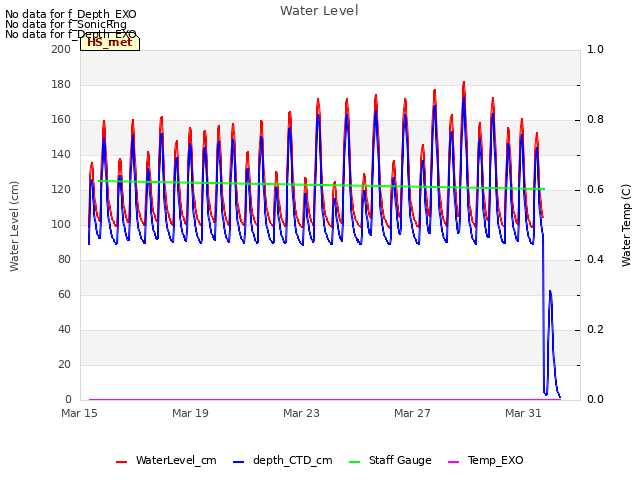Click the 0.8 right-axis tick label

595,120
